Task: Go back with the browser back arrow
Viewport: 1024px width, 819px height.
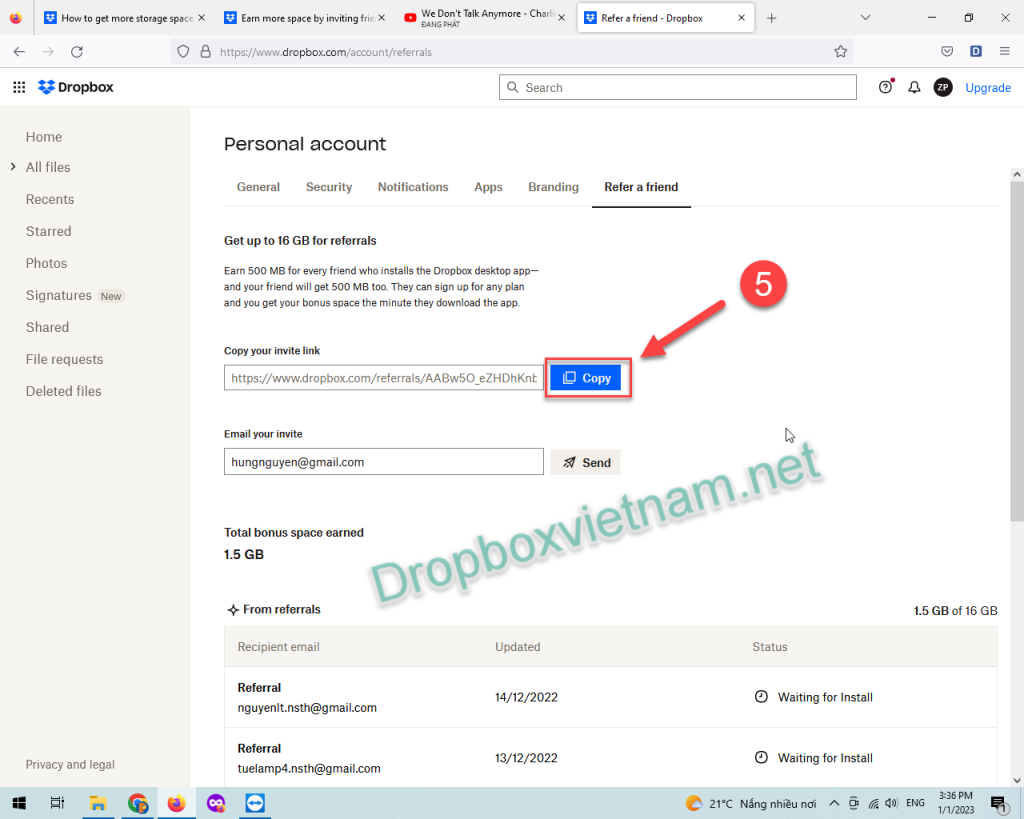Action: click(19, 52)
